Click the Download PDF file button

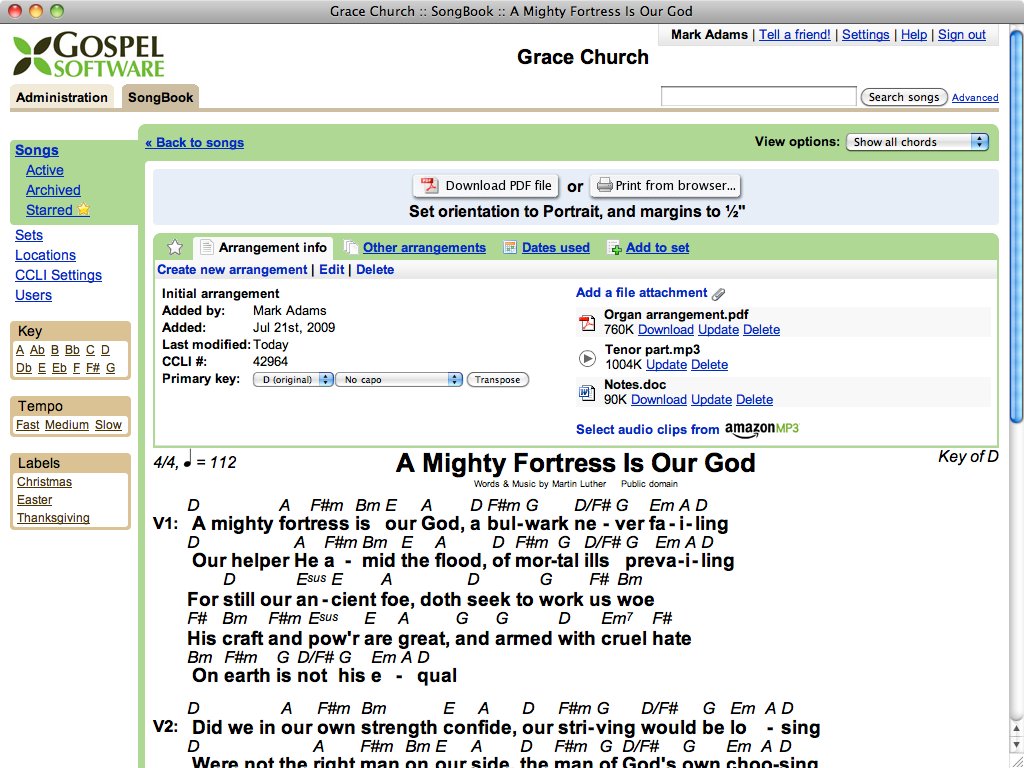(485, 185)
